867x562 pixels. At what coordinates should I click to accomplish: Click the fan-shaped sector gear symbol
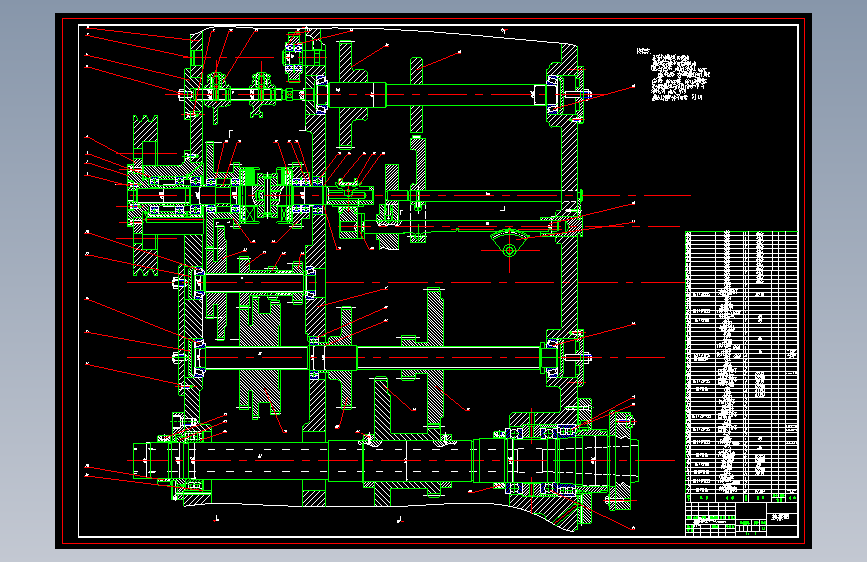click(509, 244)
